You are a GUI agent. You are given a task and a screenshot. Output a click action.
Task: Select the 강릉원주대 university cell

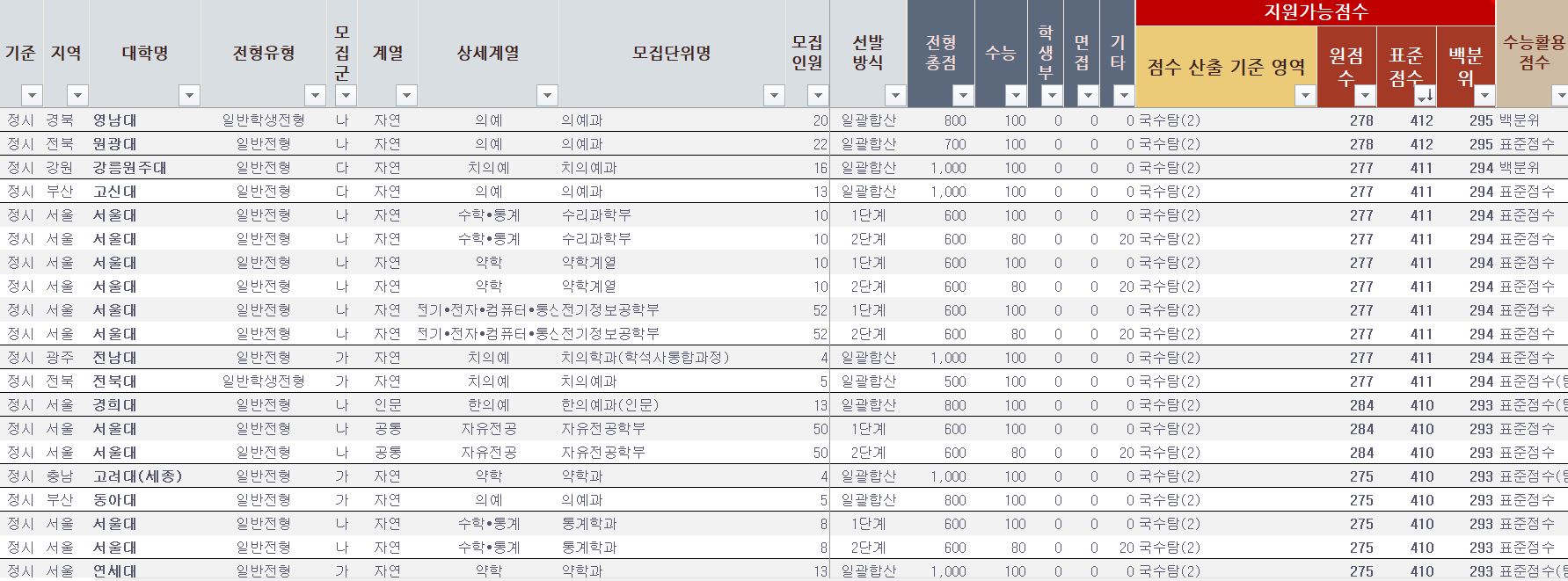(x=145, y=168)
